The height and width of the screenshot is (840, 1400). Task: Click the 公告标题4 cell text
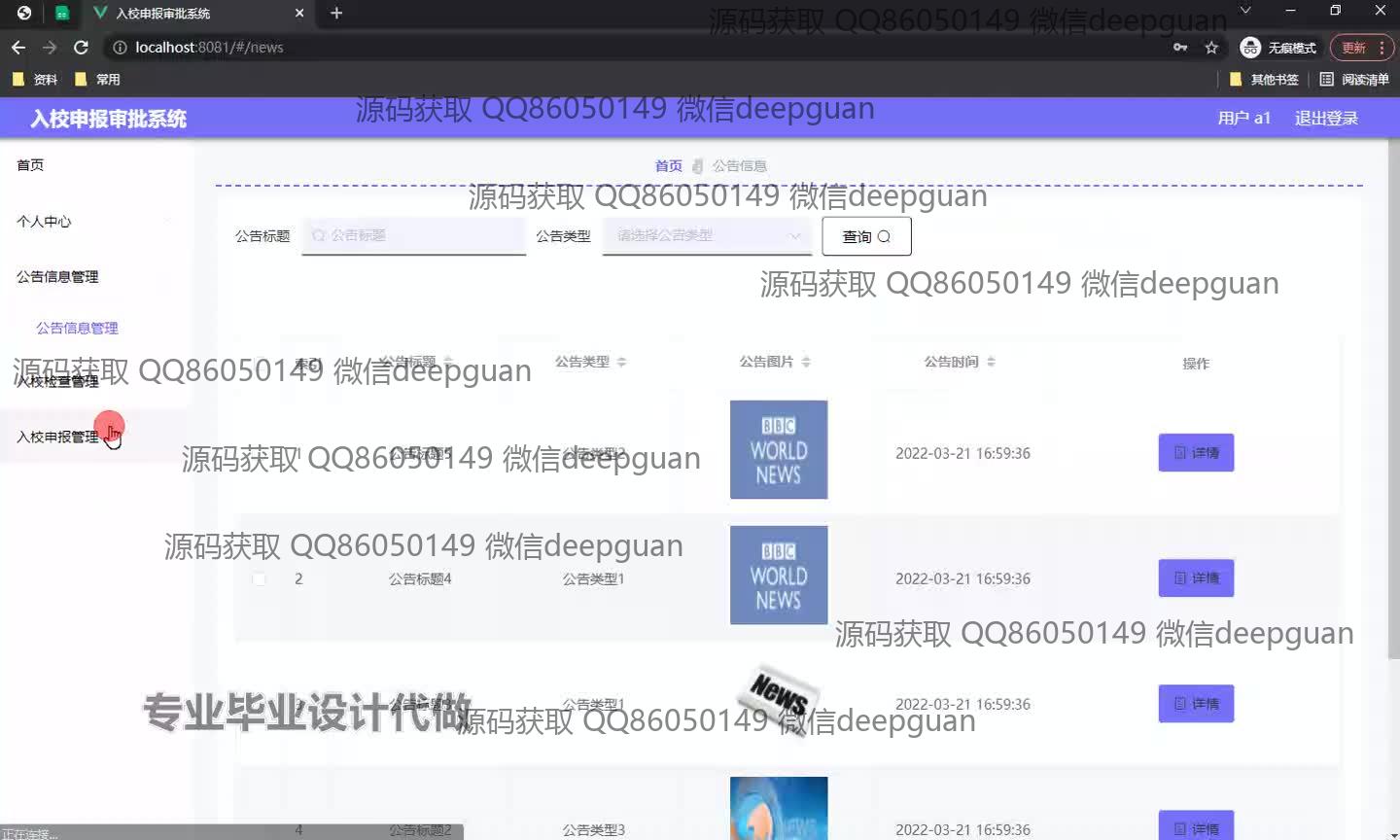[420, 578]
